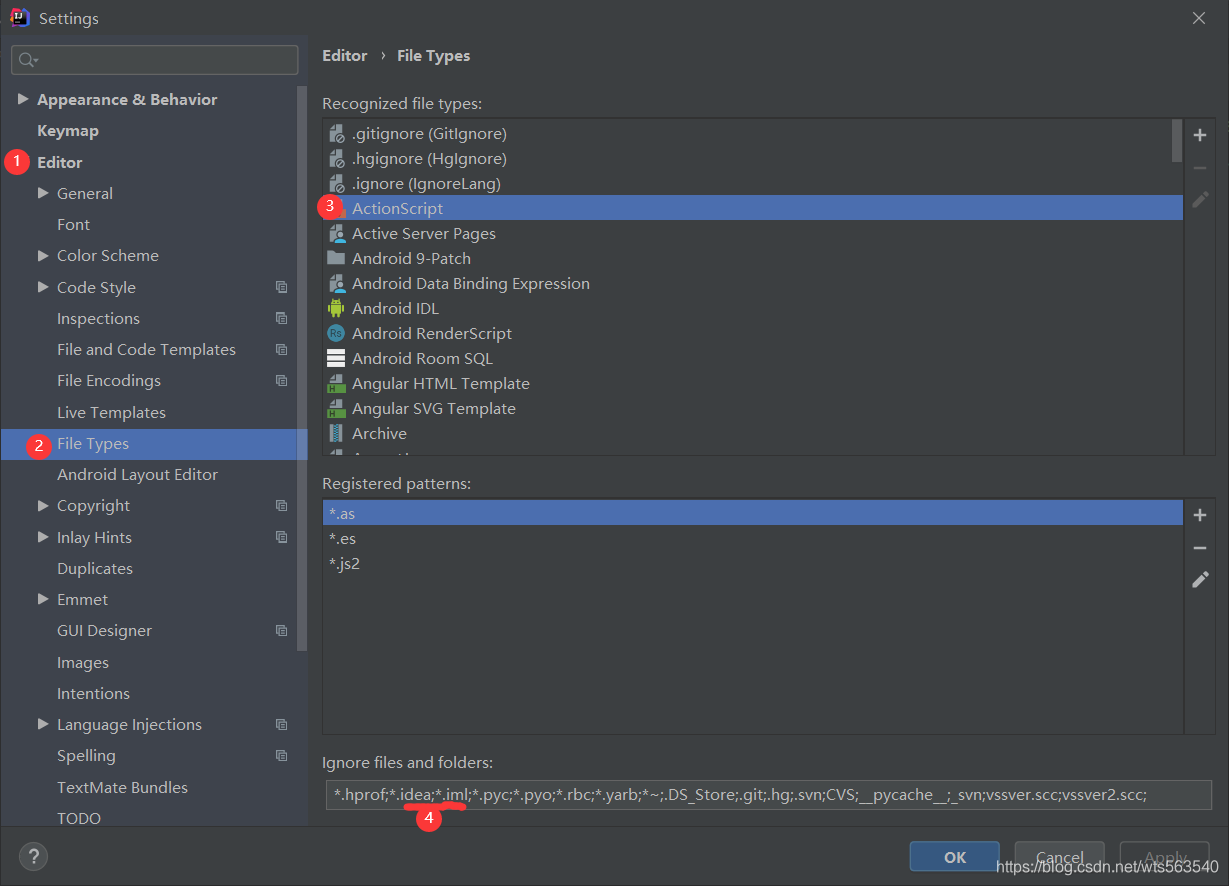Image resolution: width=1229 pixels, height=886 pixels.
Task: Open the Inspections settings page
Action: (x=98, y=319)
